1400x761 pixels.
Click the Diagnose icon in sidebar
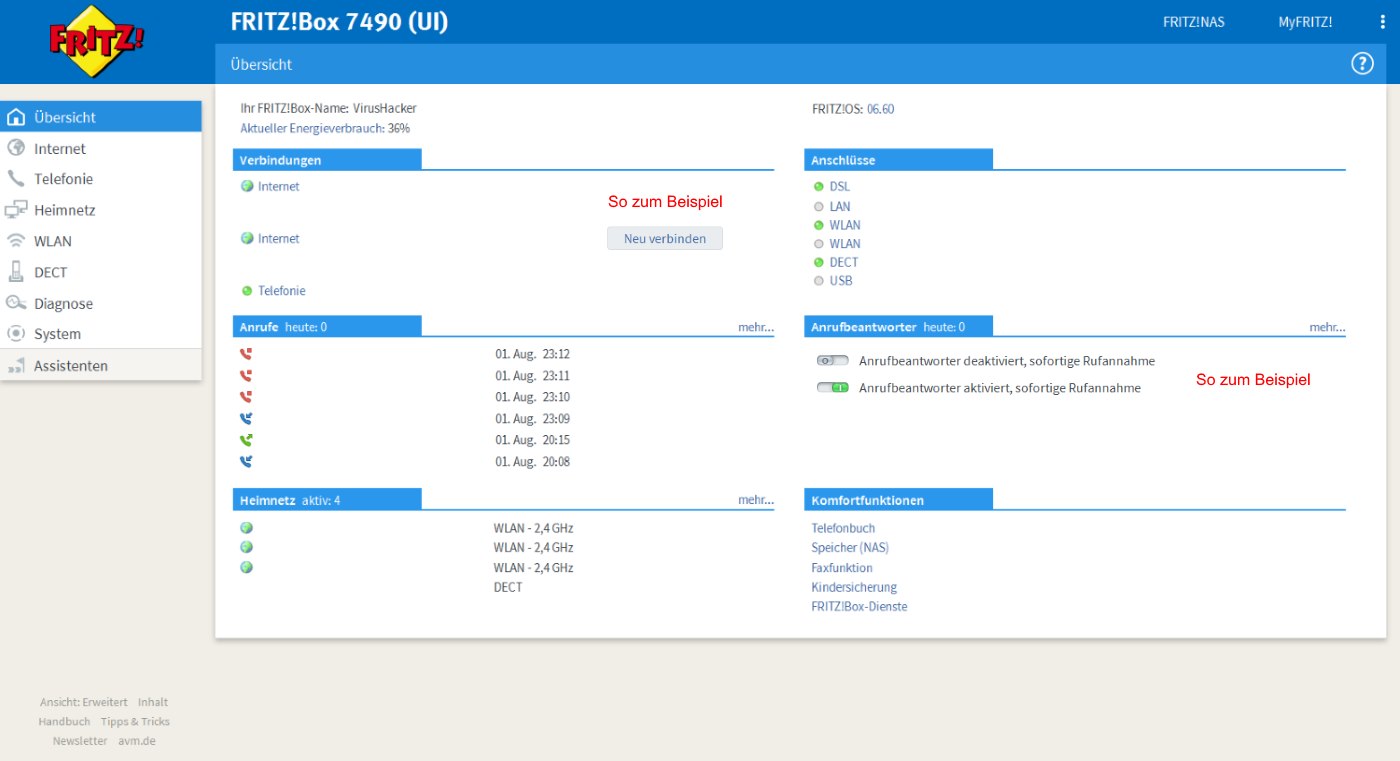point(16,303)
